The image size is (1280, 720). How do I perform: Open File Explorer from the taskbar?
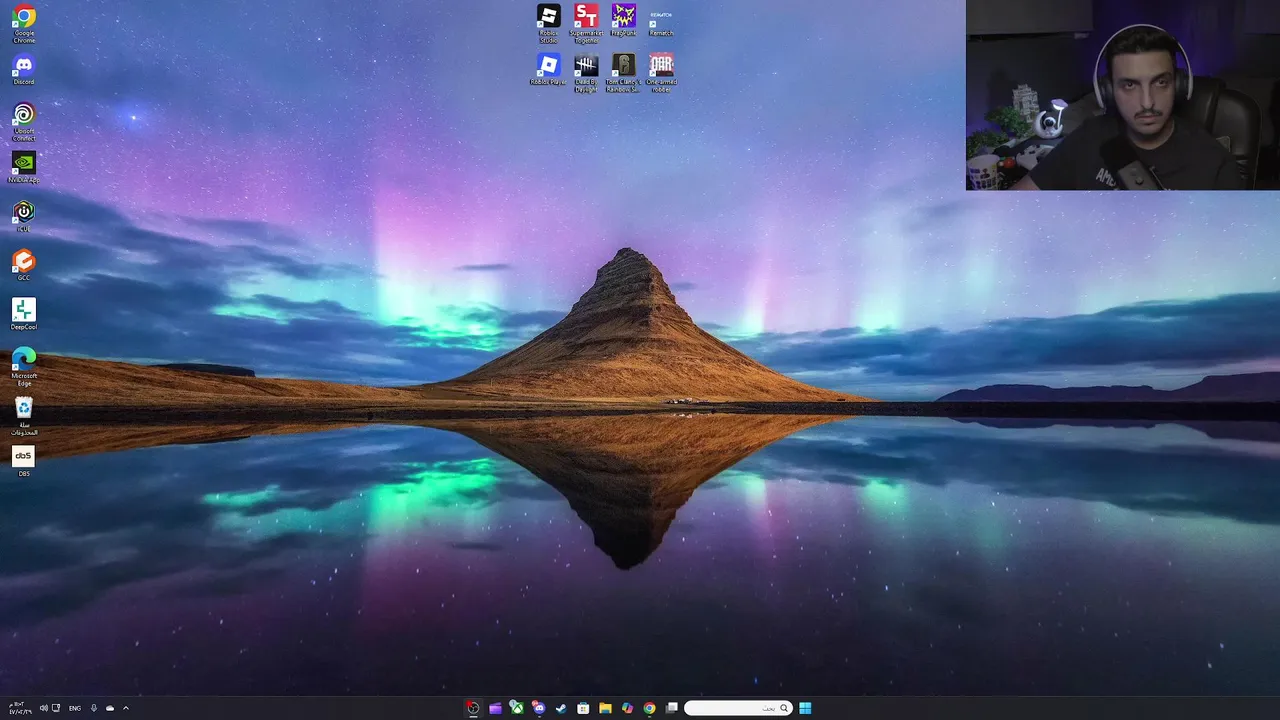pos(605,708)
